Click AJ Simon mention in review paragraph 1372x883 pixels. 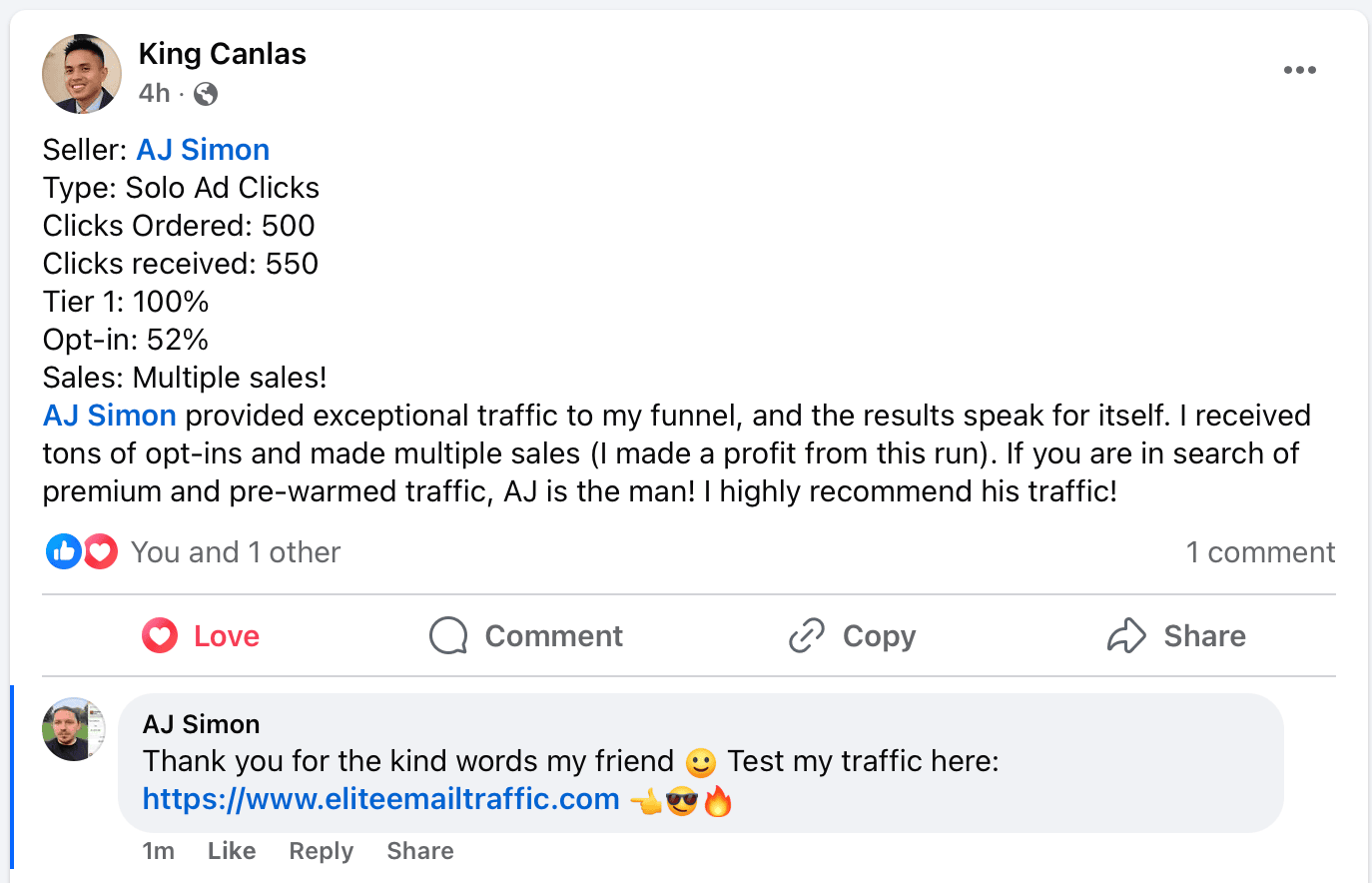(x=110, y=416)
